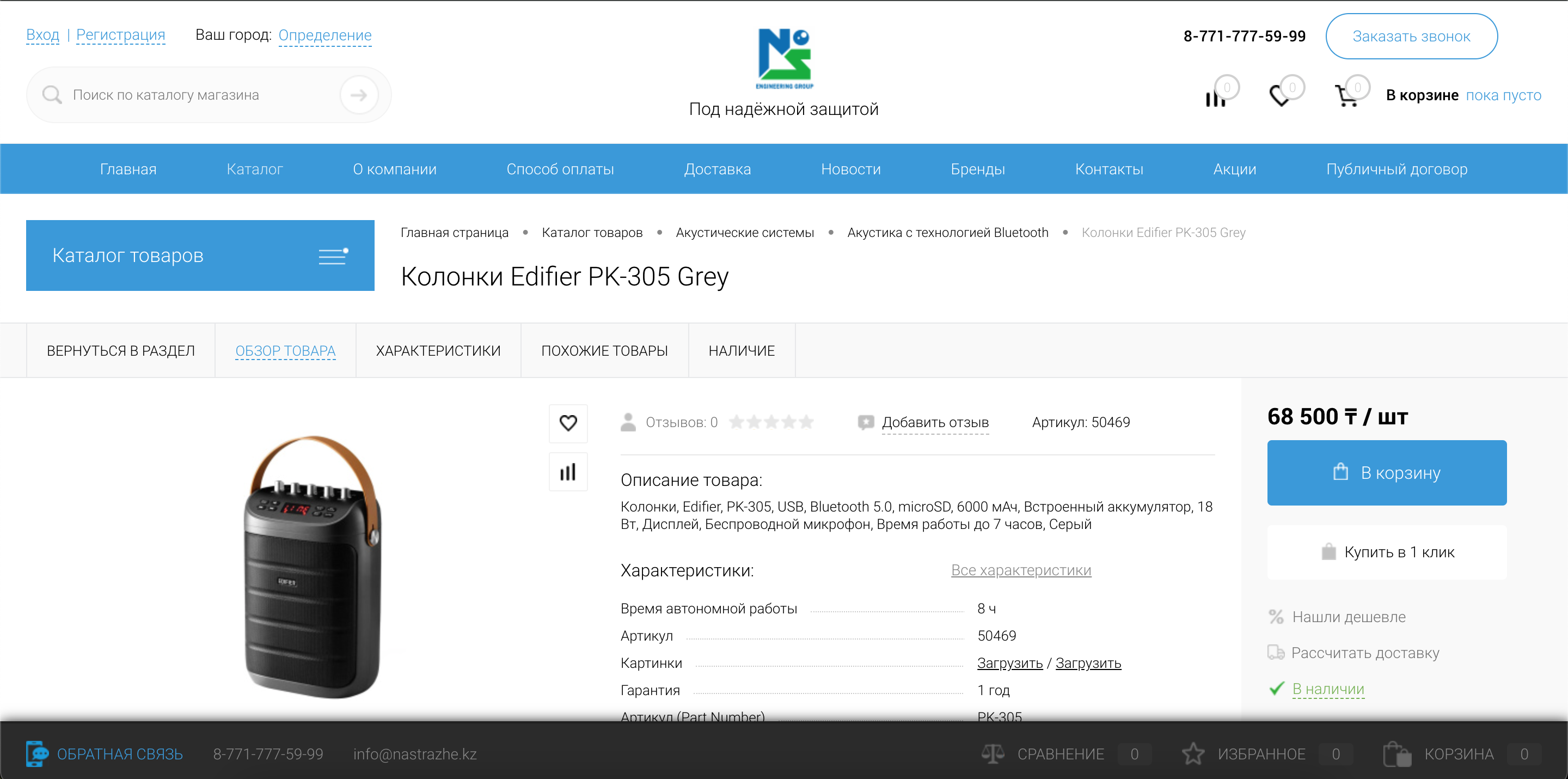
Task: Open СРАВНЕНИЕ in footer bar
Action: click(1061, 754)
